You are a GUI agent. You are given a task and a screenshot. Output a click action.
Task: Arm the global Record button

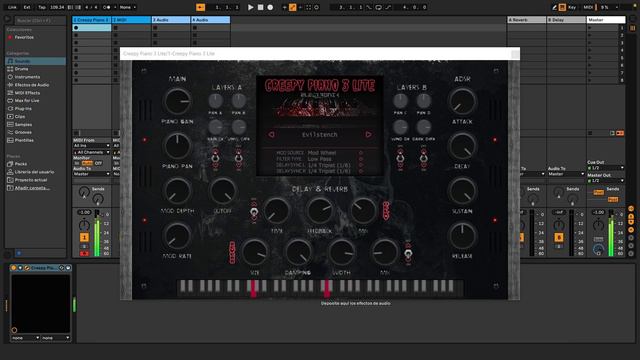tap(270, 7)
